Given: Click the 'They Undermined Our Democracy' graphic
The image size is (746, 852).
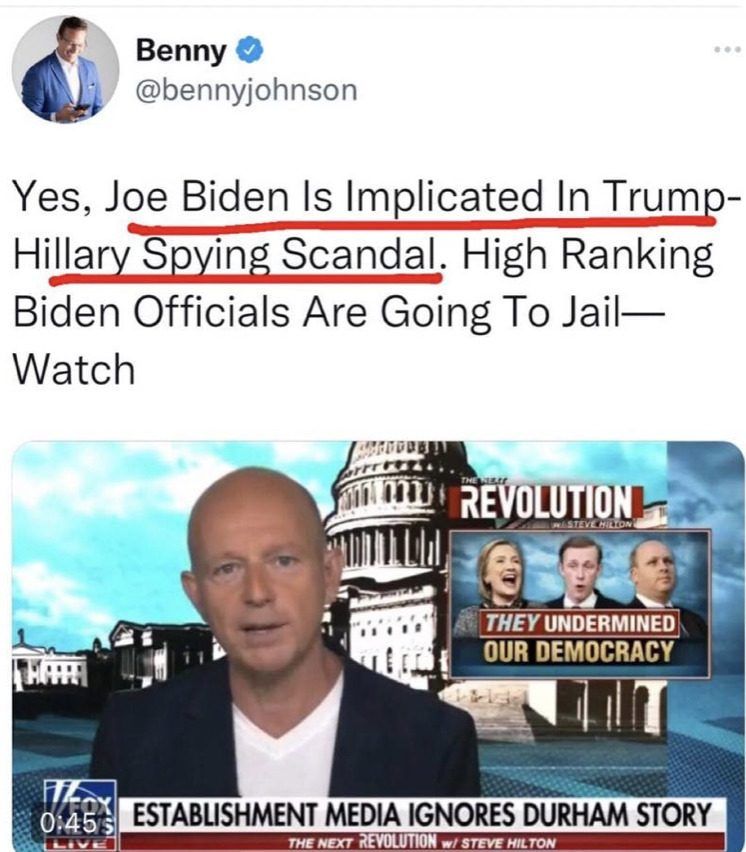Looking at the screenshot, I should click(x=580, y=603).
